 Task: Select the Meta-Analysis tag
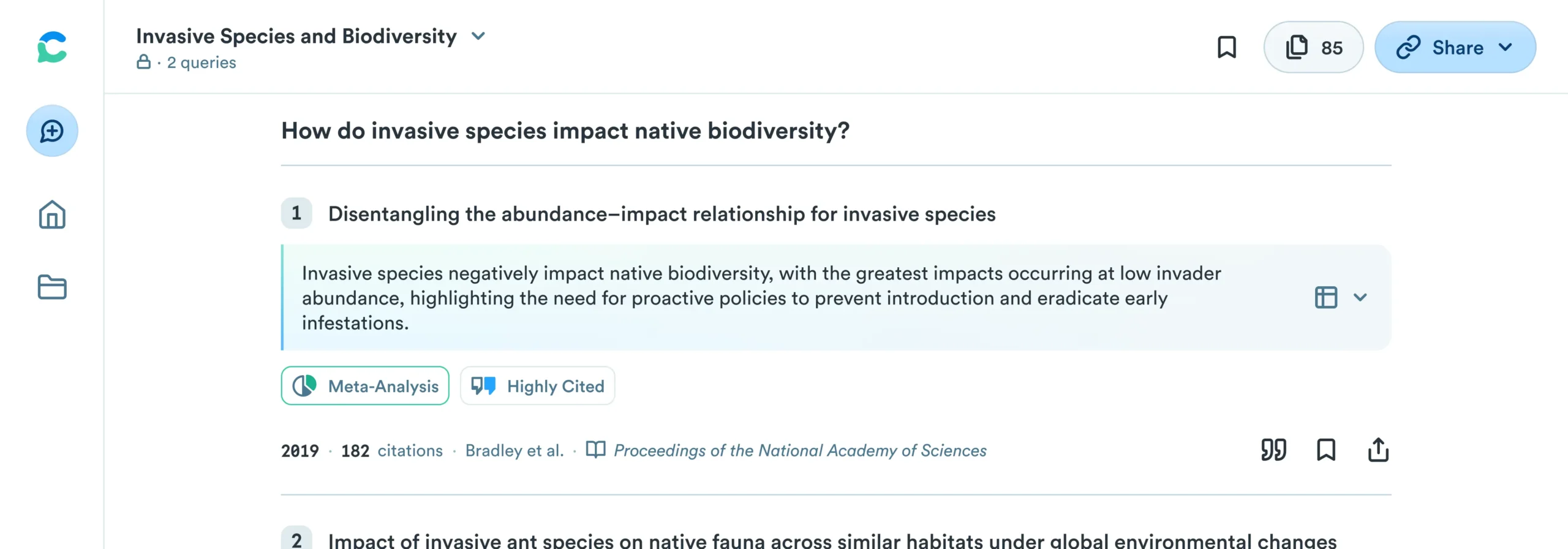click(x=365, y=386)
